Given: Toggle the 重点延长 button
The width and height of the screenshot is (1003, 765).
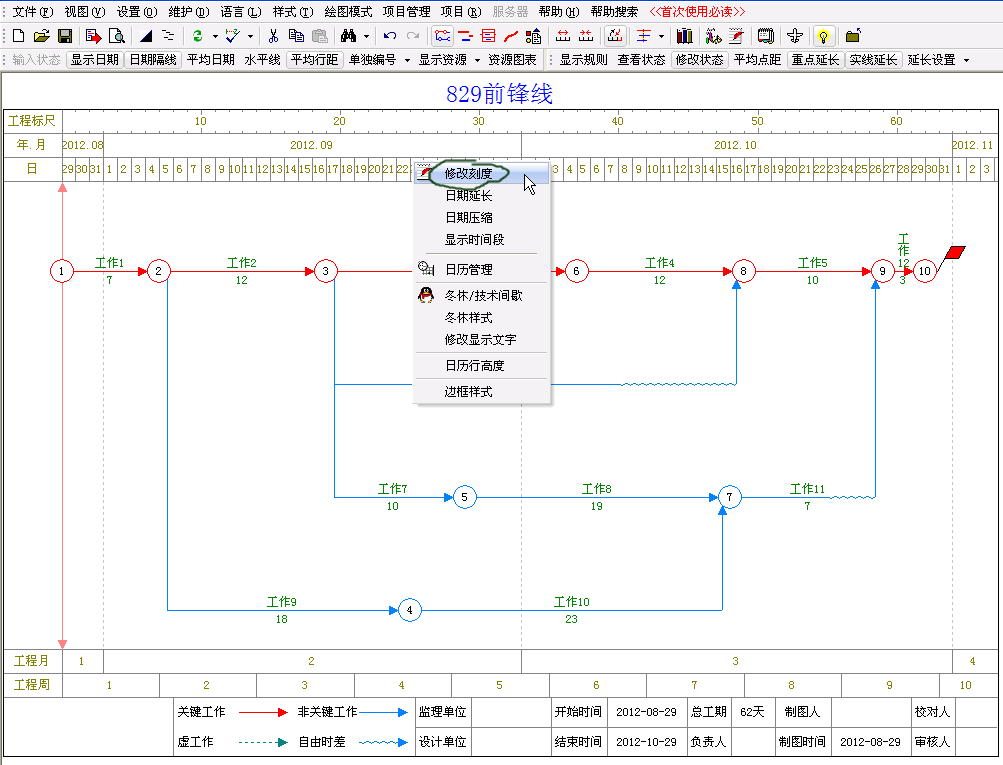Looking at the screenshot, I should click(x=816, y=59).
